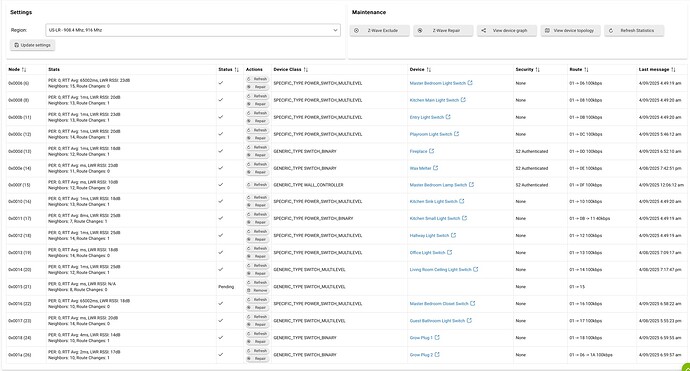Refresh node 0x0018 (24)
The width and height of the screenshot is (690, 371).
coord(257,334)
